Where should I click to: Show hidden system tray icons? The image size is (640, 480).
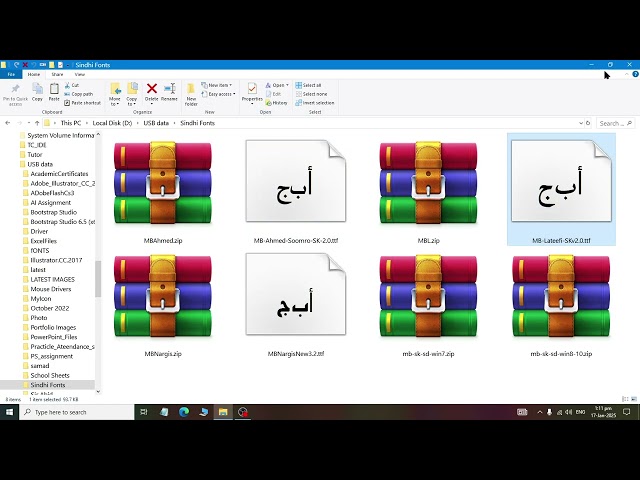[540, 412]
